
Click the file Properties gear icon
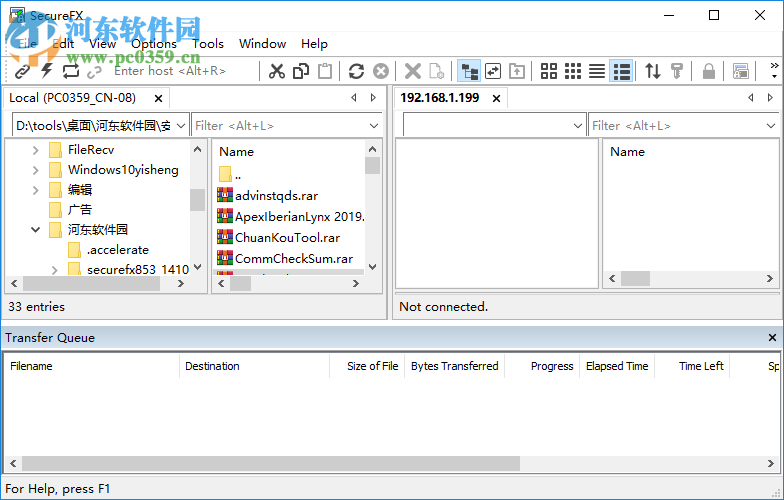(436, 71)
